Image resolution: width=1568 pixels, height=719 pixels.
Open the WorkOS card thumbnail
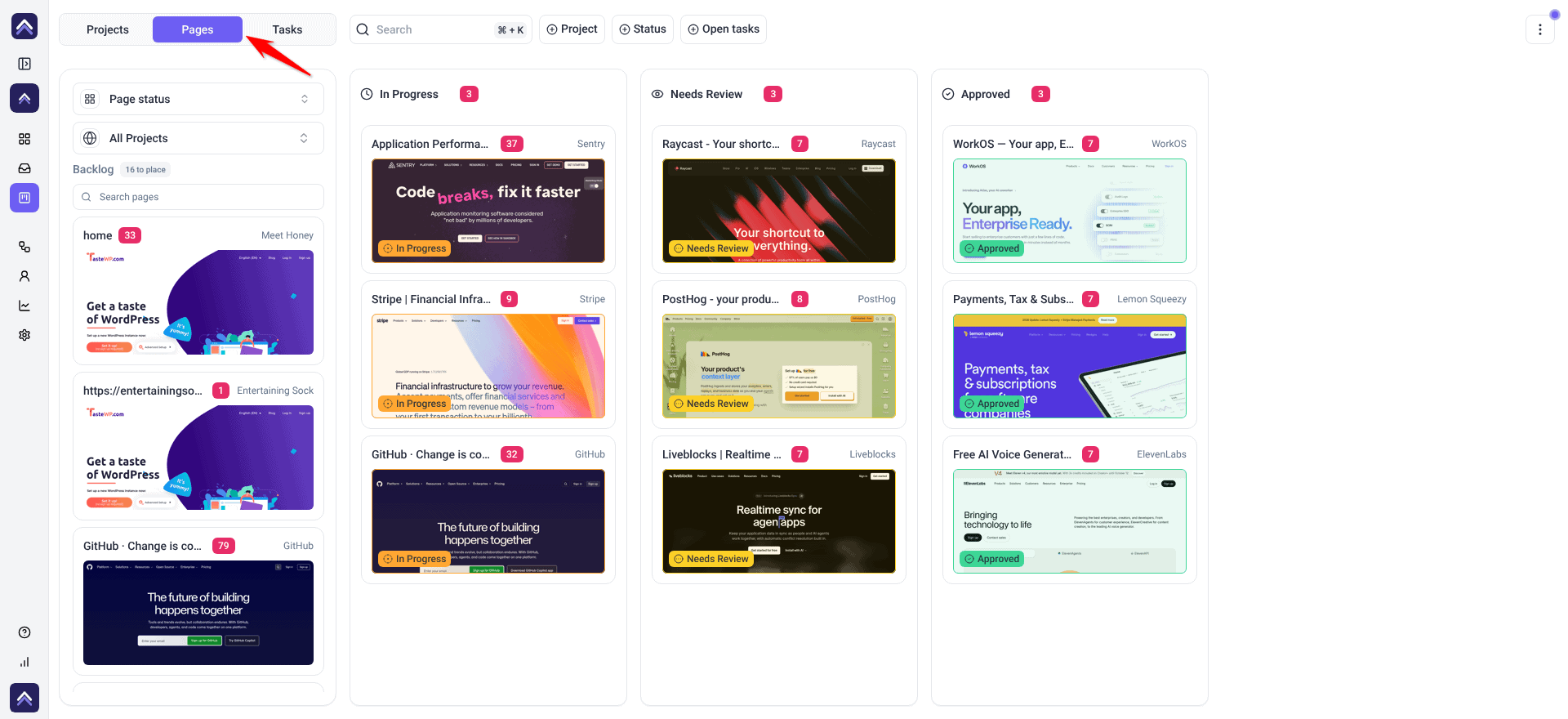coord(1070,211)
